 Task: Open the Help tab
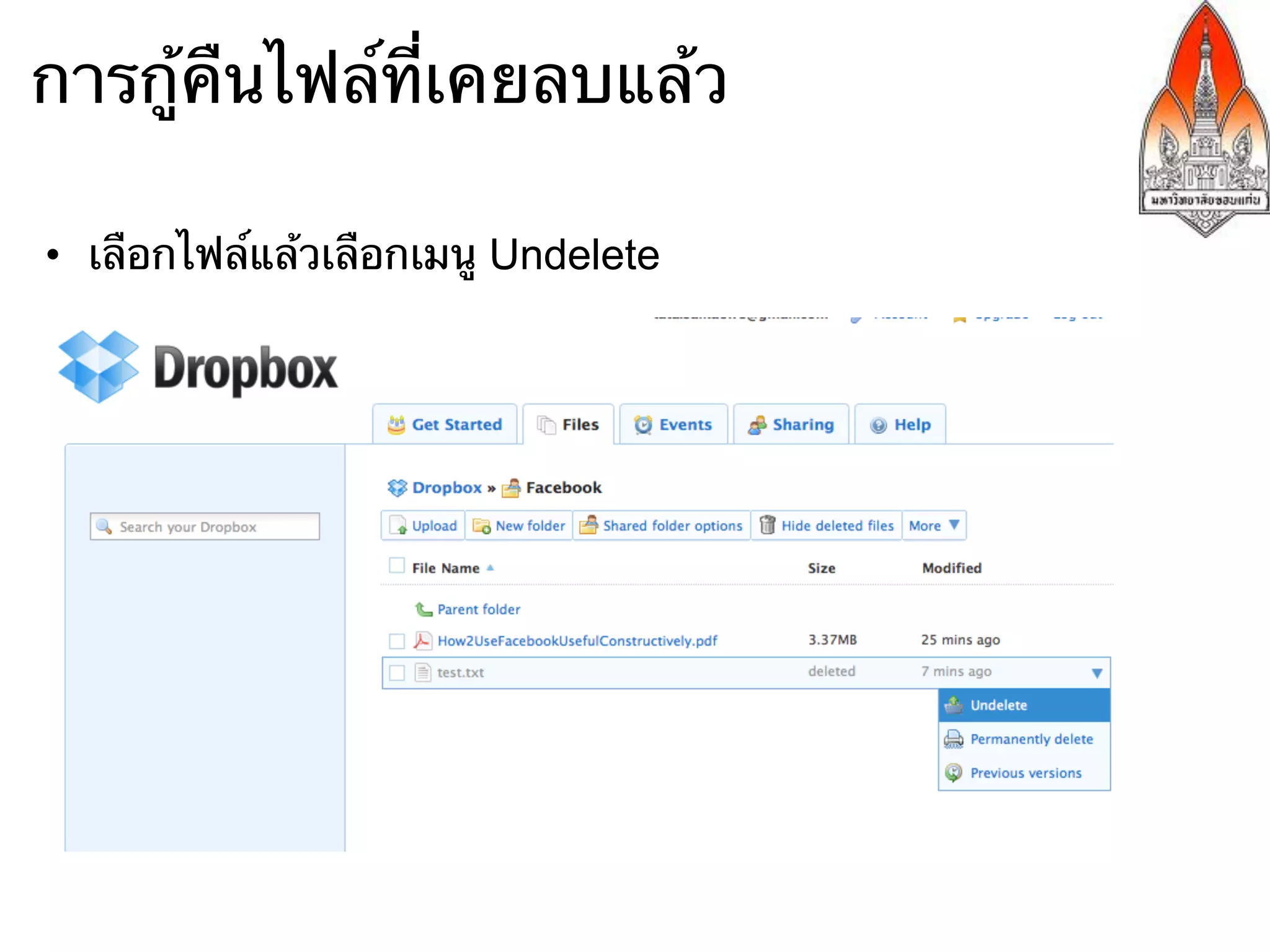coord(900,425)
